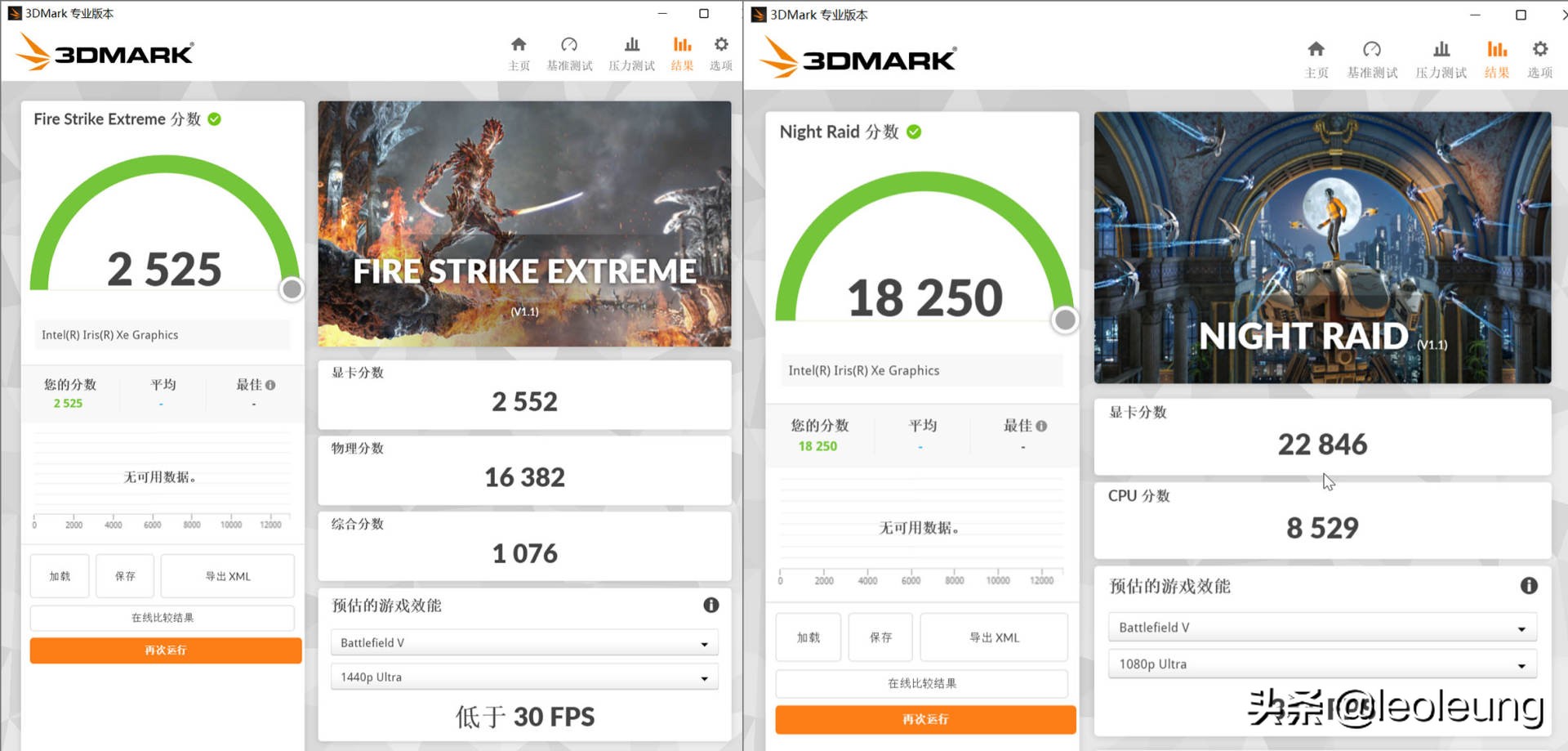Click the Save button in the Night Raid window

pos(880,637)
